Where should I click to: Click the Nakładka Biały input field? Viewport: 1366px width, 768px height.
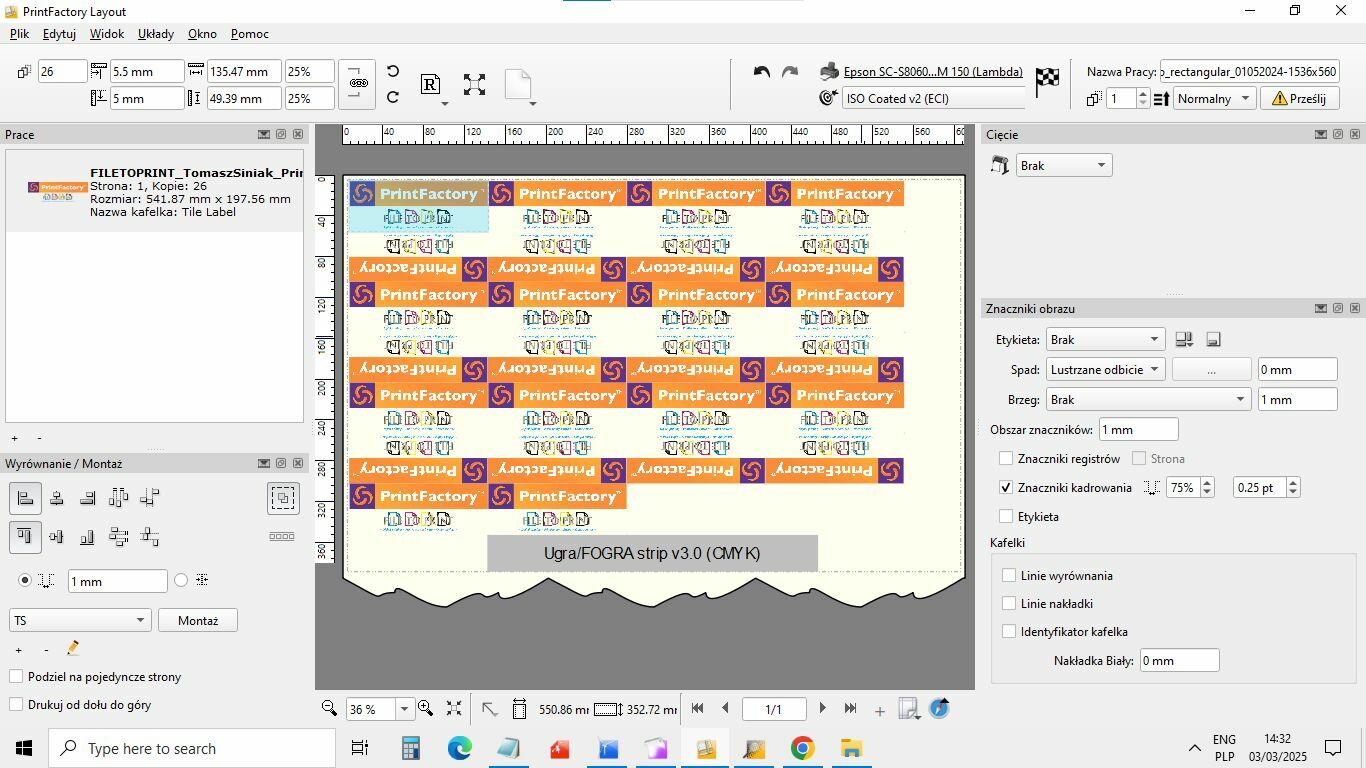[x=1179, y=661]
